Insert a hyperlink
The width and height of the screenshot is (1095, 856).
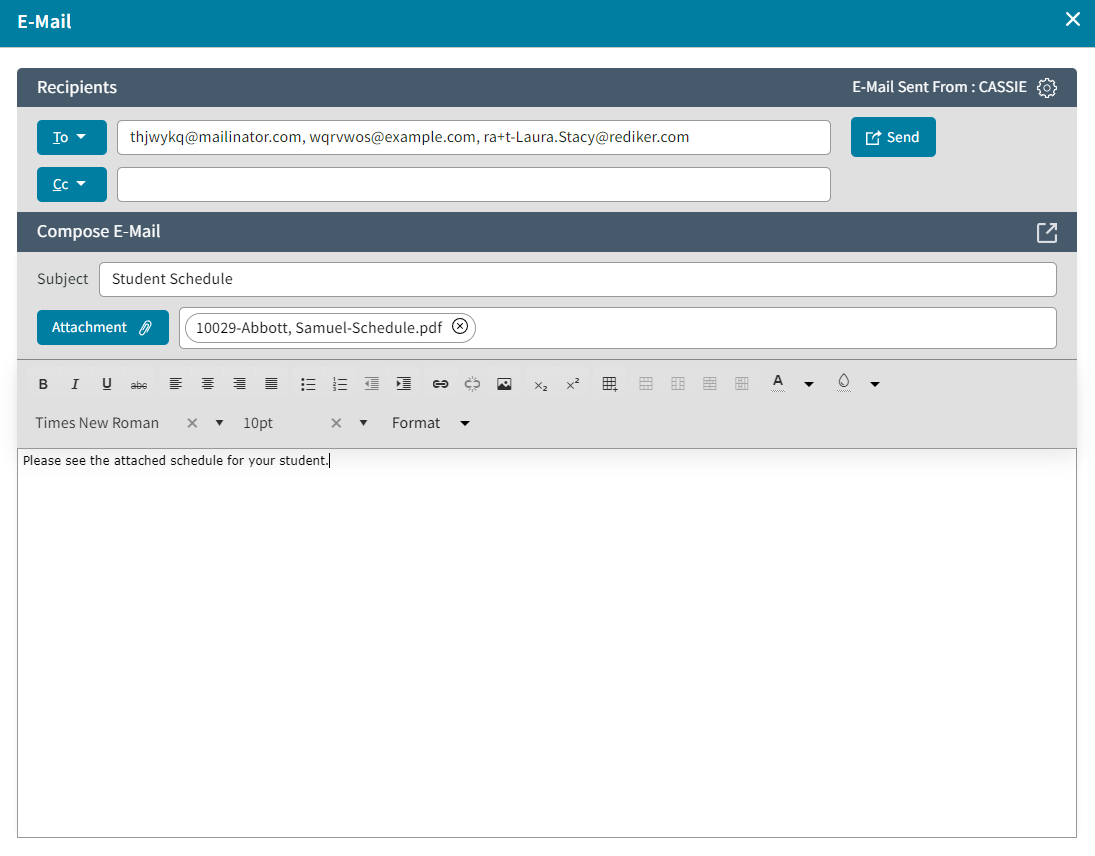440,384
